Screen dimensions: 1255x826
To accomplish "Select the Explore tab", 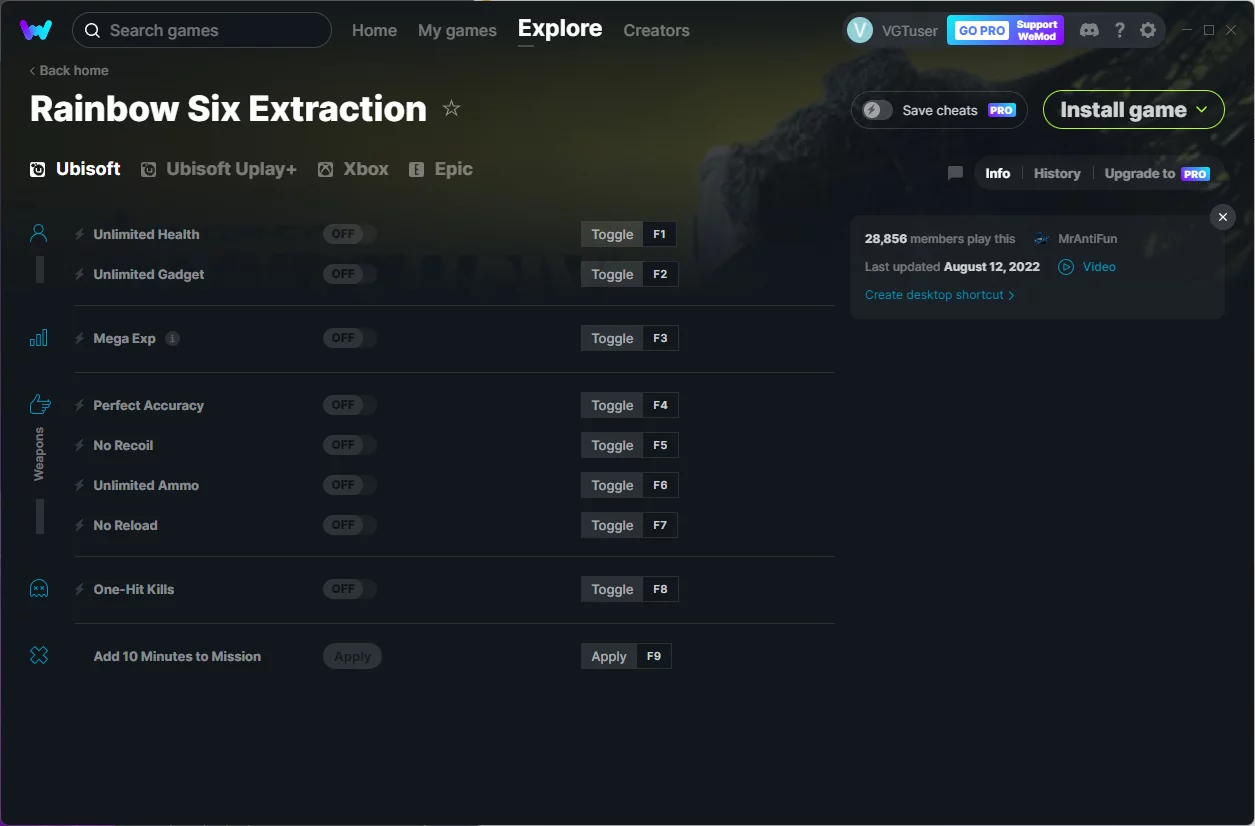I will (560, 29).
